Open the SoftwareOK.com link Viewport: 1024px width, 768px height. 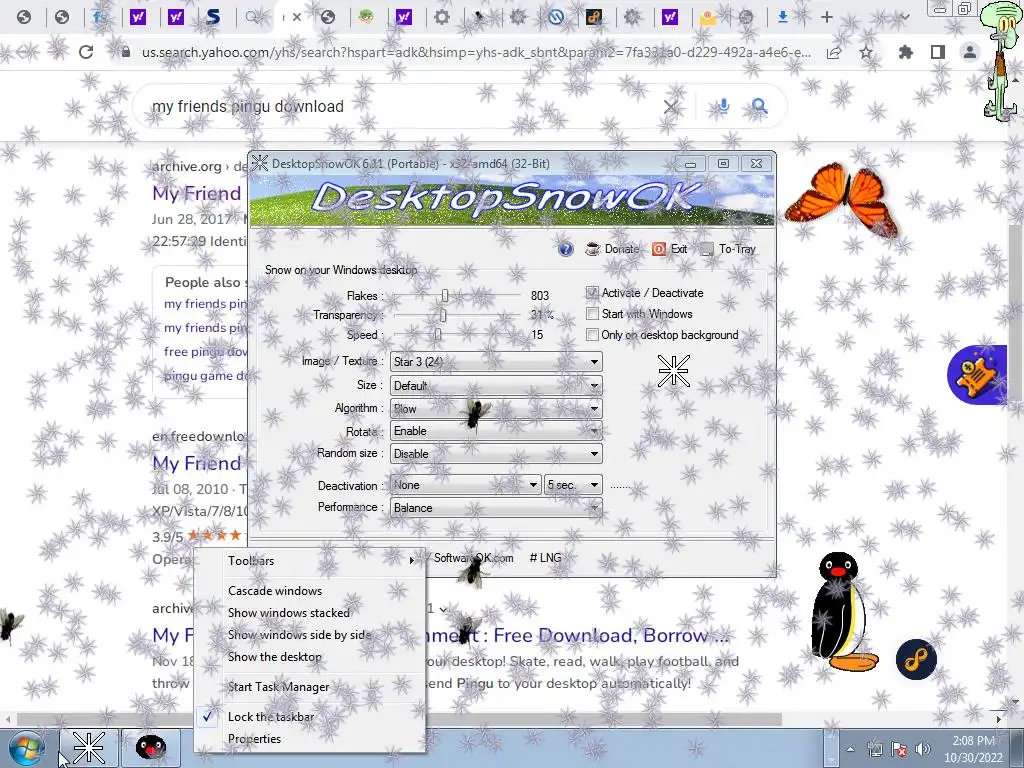473,558
